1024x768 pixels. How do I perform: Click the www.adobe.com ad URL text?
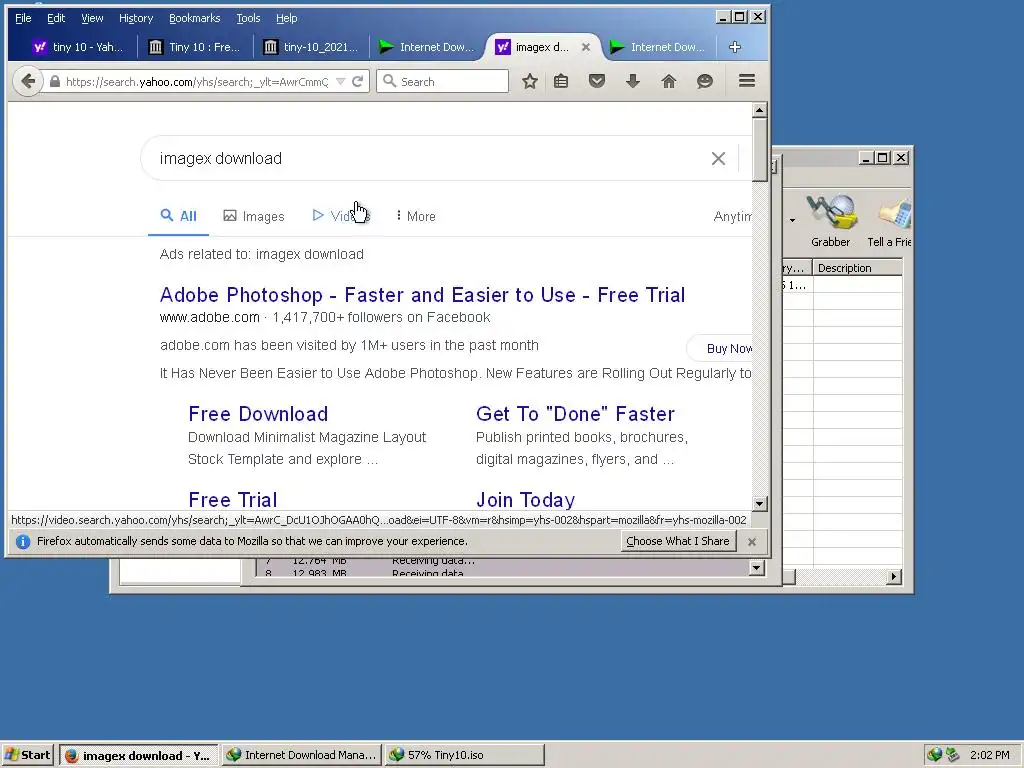click(210, 317)
